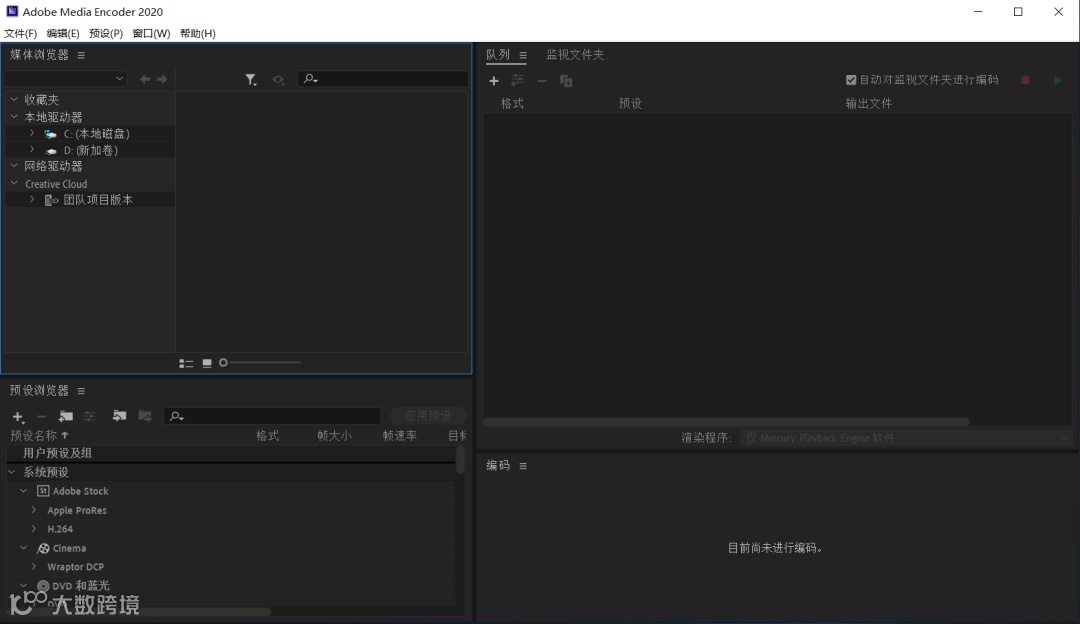1080x624 pixels.
Task: Click the 帧速率 column header
Action: tap(399, 435)
